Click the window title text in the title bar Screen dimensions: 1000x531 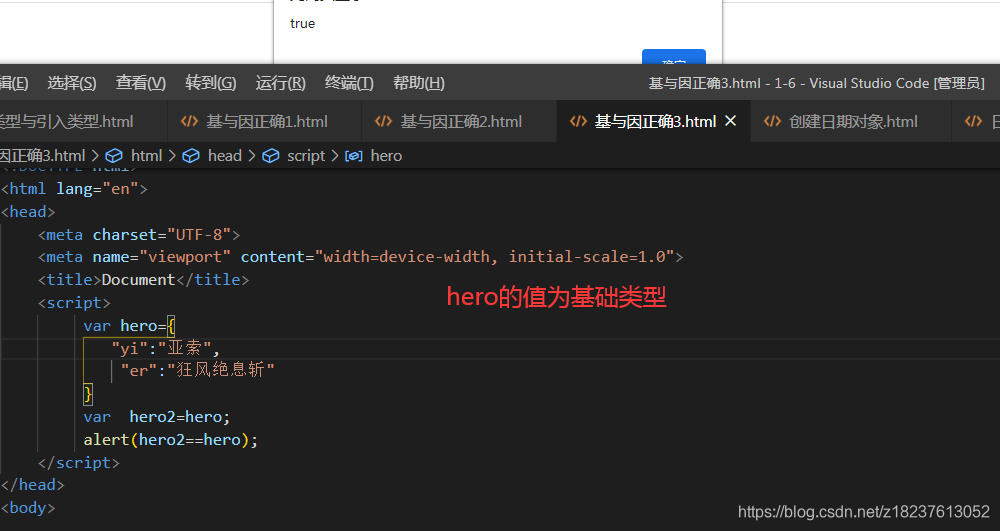click(x=816, y=84)
